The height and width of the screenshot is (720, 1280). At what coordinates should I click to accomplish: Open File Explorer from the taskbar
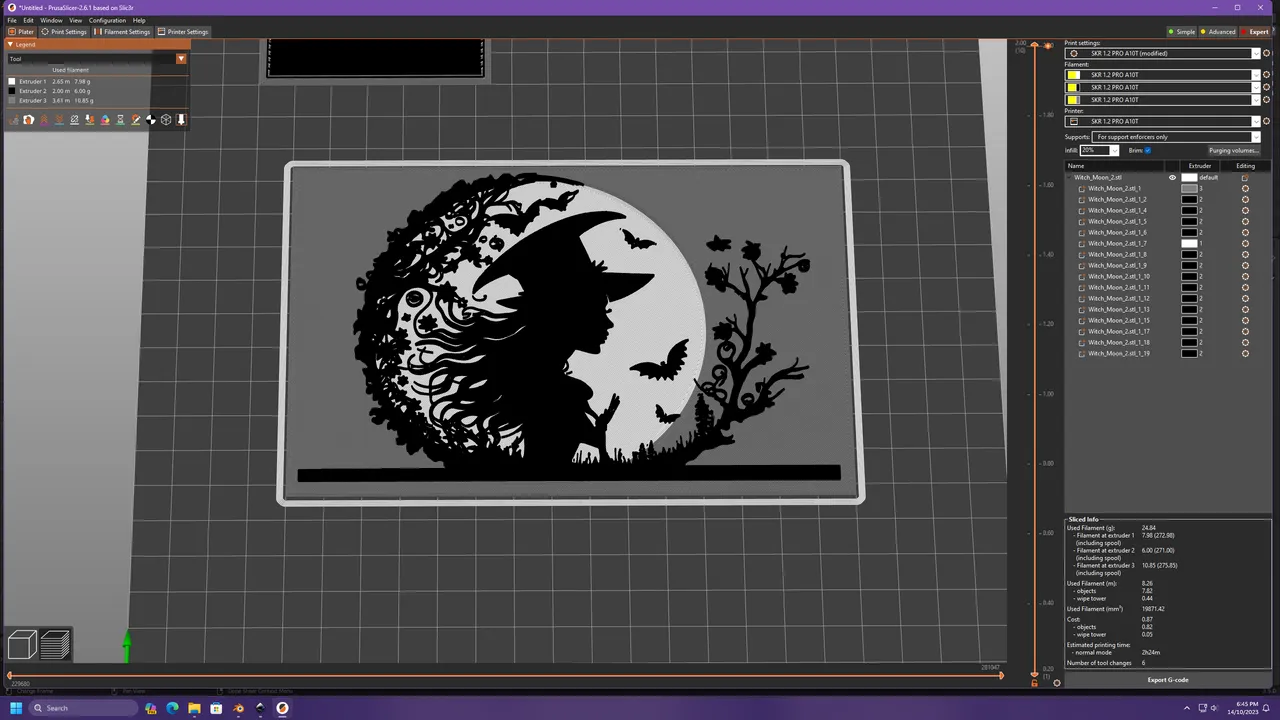click(x=194, y=709)
